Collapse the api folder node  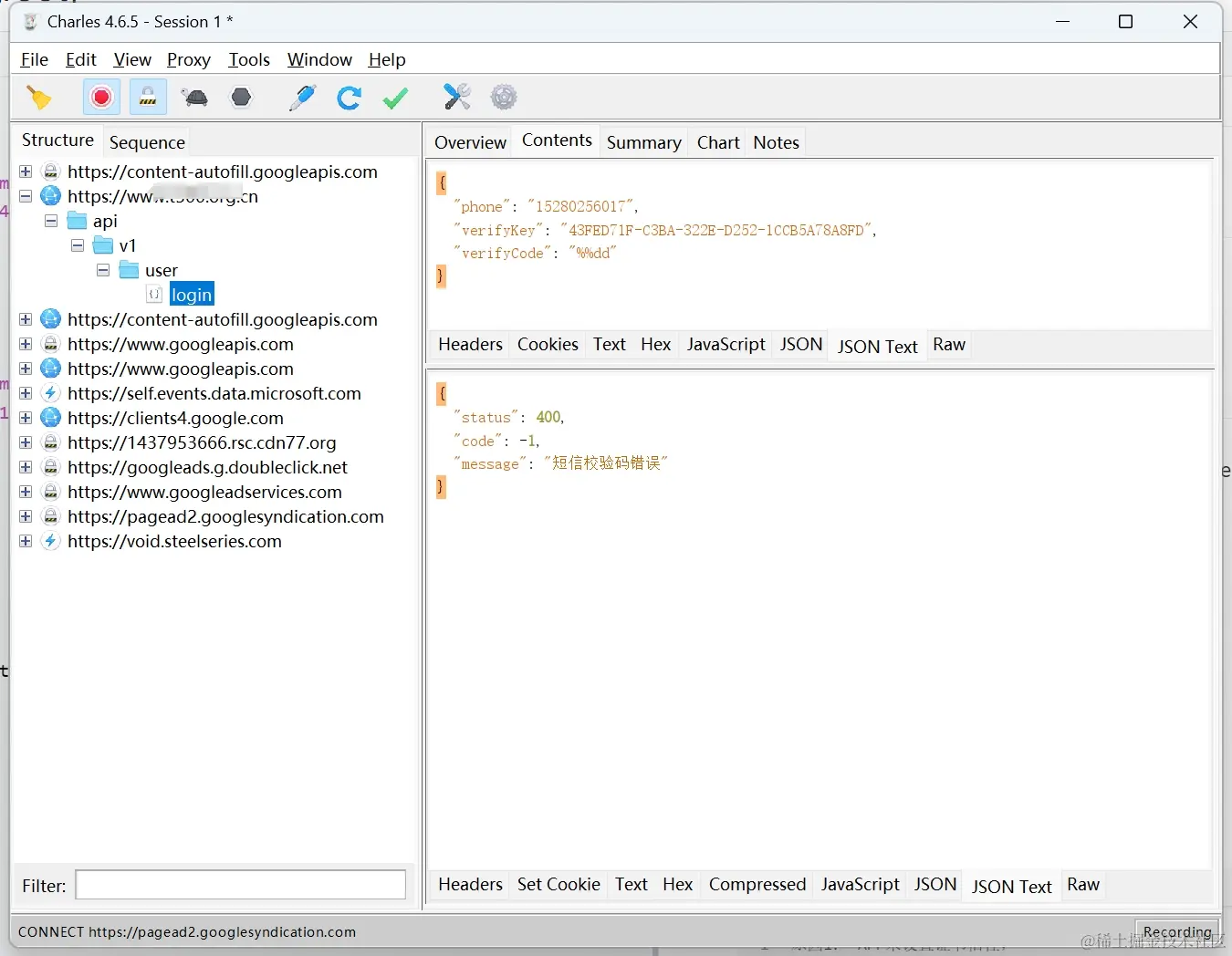[52, 222]
